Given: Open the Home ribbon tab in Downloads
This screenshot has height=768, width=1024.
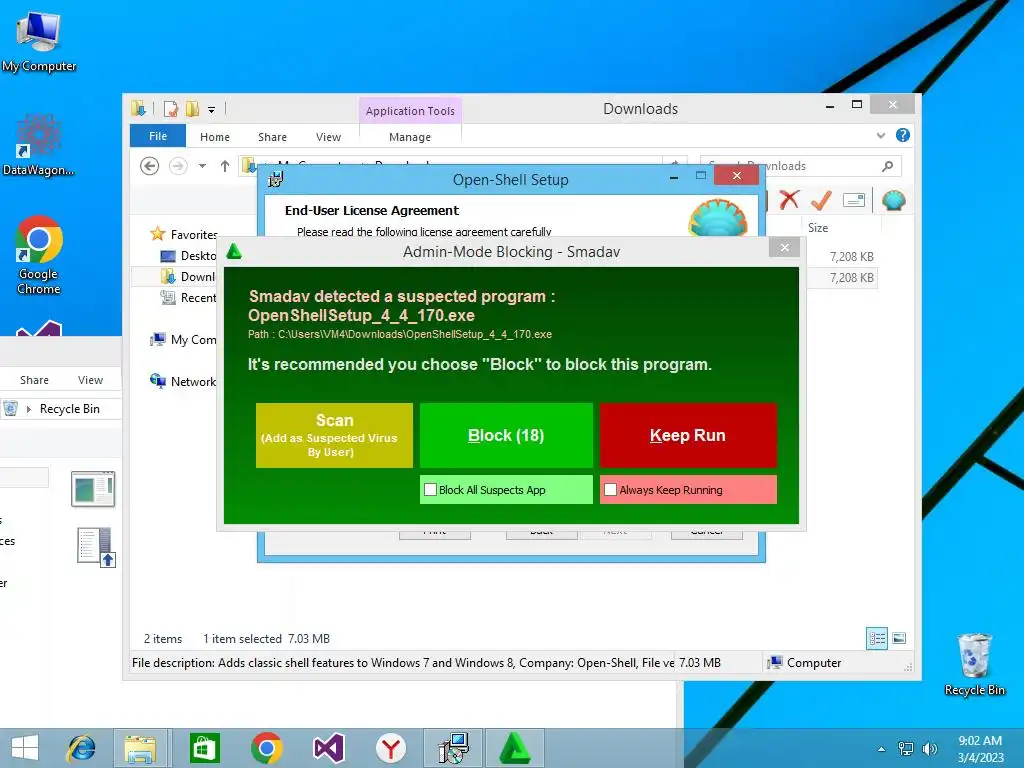Looking at the screenshot, I should (215, 137).
